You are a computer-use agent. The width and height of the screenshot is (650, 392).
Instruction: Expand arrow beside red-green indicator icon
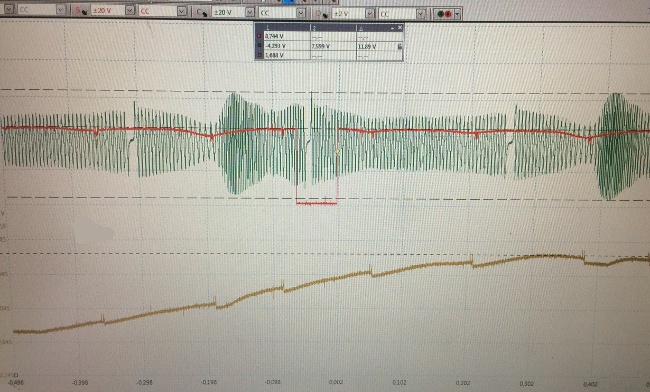coord(457,15)
